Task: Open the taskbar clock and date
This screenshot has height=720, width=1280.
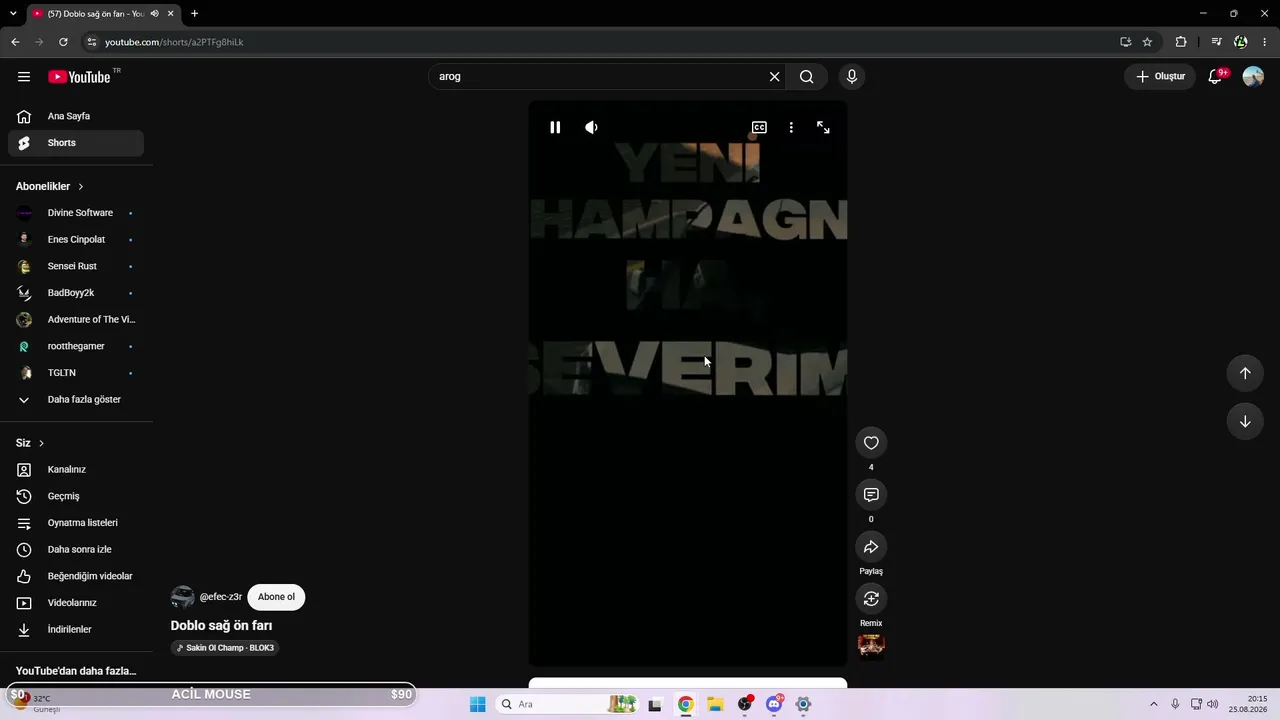Action: tap(1248, 704)
